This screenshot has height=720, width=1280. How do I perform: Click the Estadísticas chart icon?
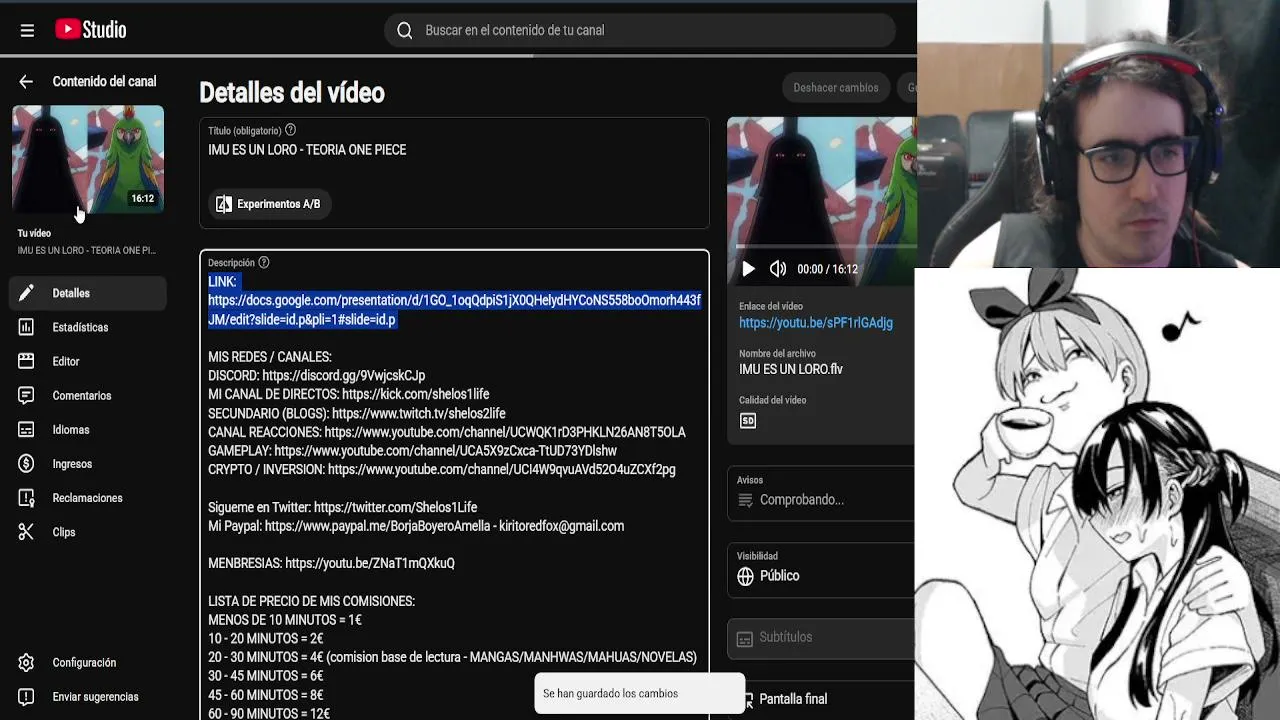(x=27, y=327)
